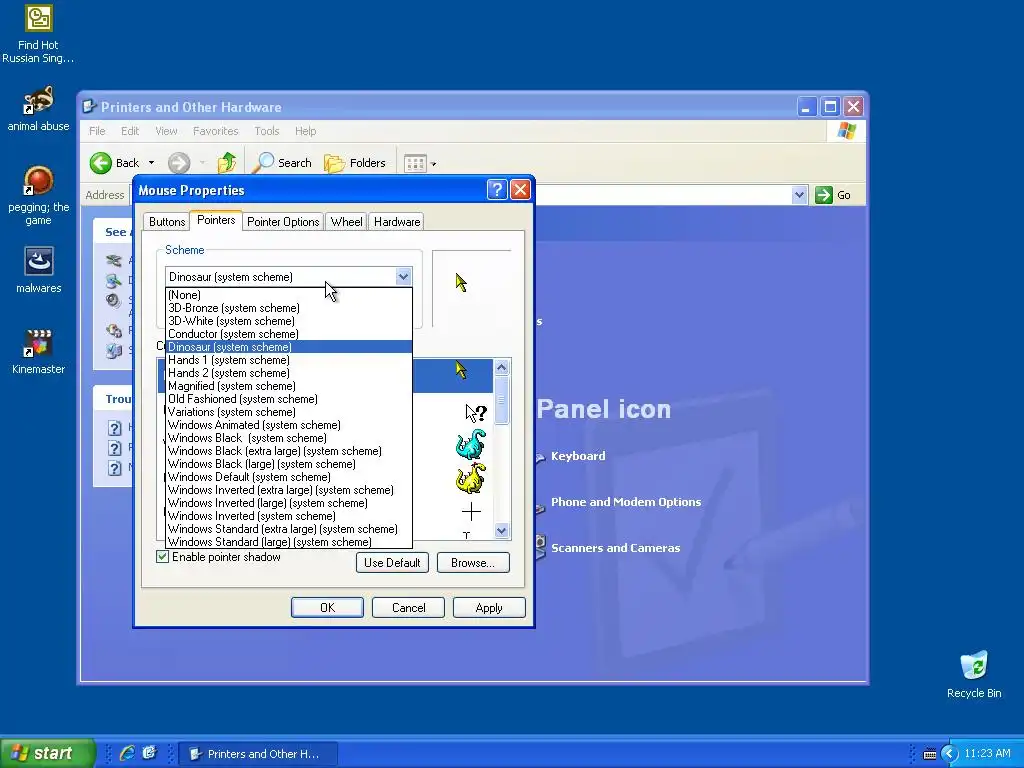
Task: Choose Windows Inverted (large) (system scheme)
Action: [x=289, y=503]
